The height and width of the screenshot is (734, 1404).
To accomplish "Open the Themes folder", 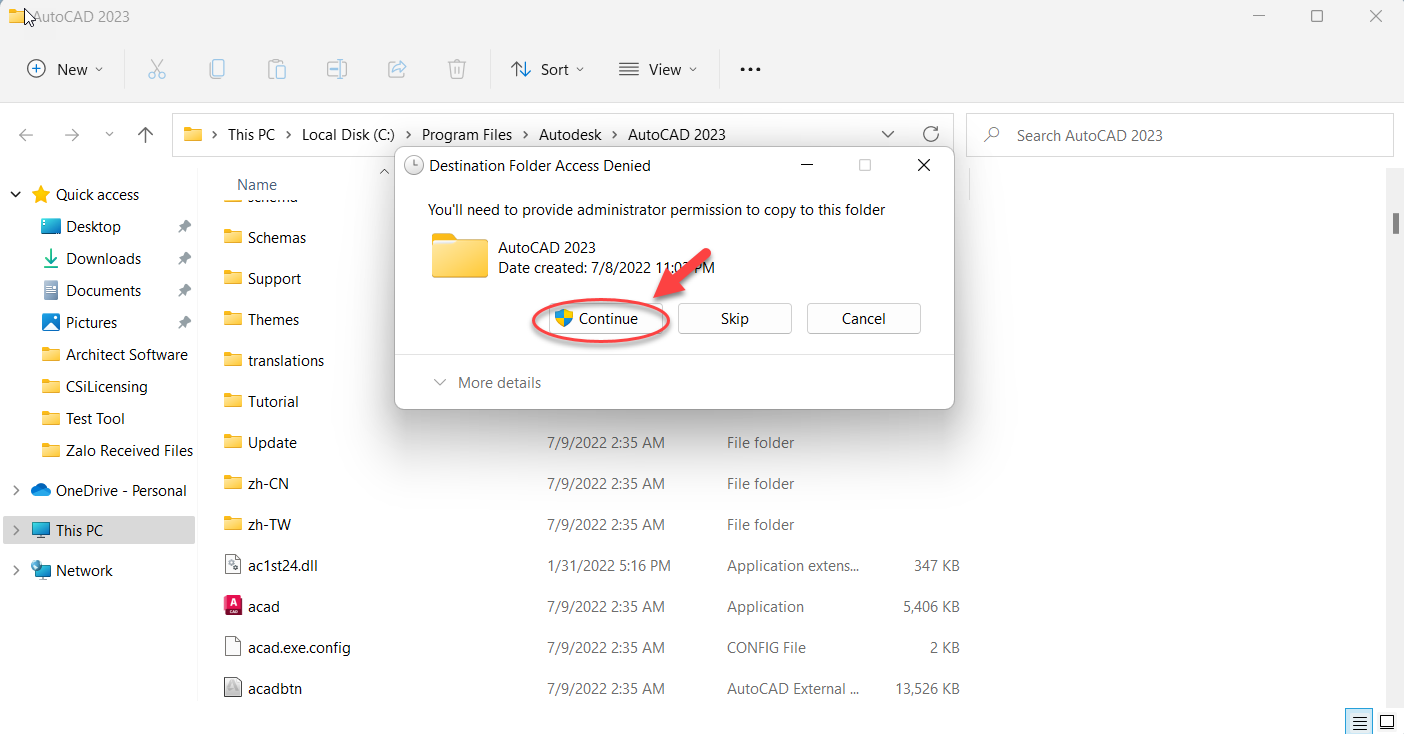I will [261, 320].
